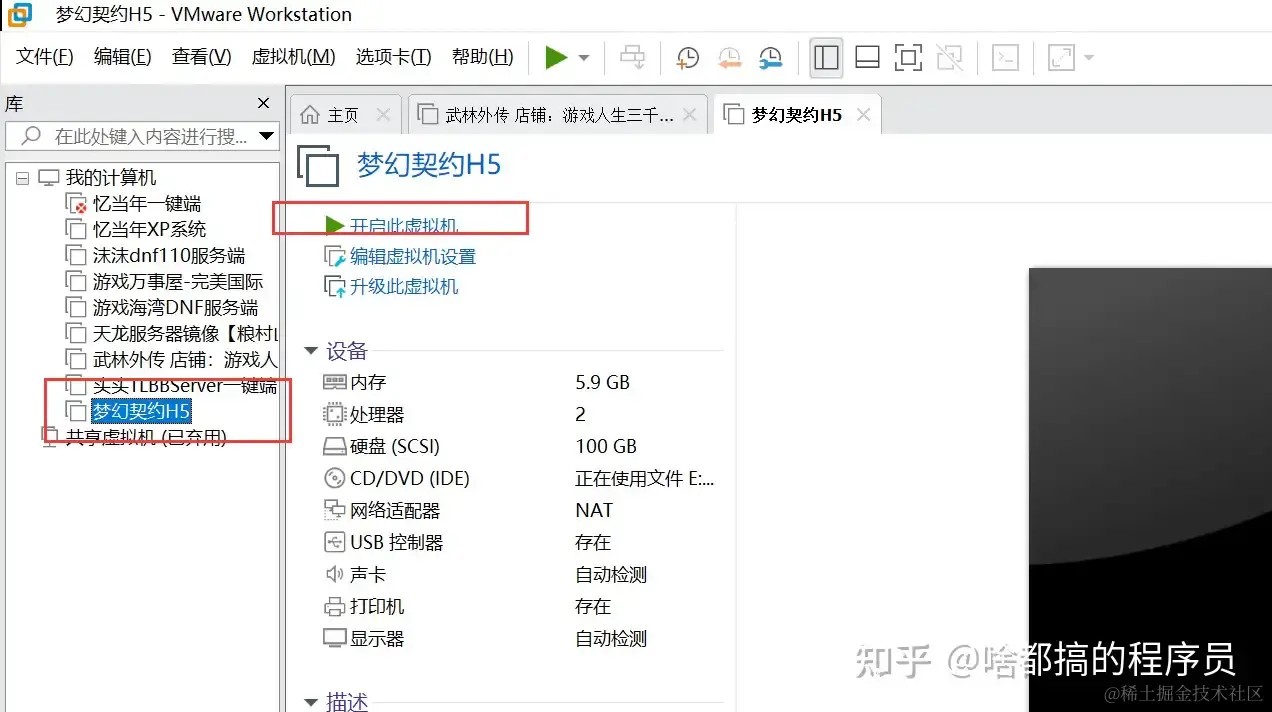
Task: Collapse the 我的计算机 tree node
Action: [x=23, y=178]
